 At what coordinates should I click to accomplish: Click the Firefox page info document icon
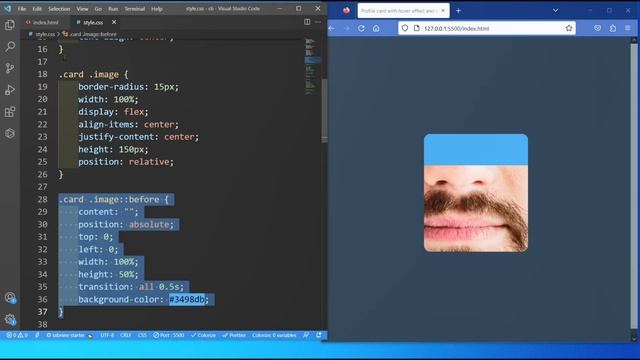[x=416, y=28]
